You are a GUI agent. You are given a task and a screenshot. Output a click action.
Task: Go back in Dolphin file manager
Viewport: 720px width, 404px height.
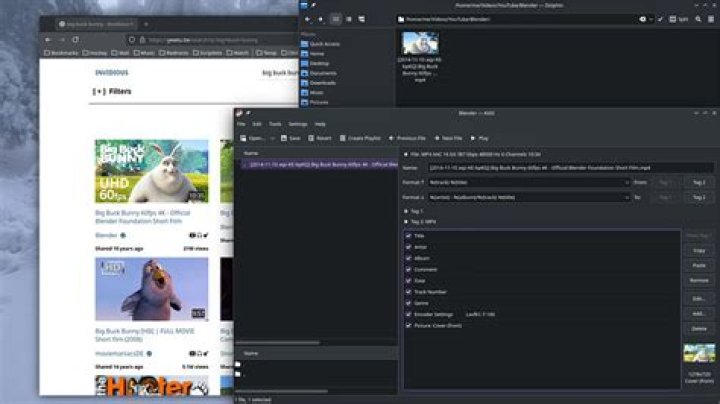[307, 19]
